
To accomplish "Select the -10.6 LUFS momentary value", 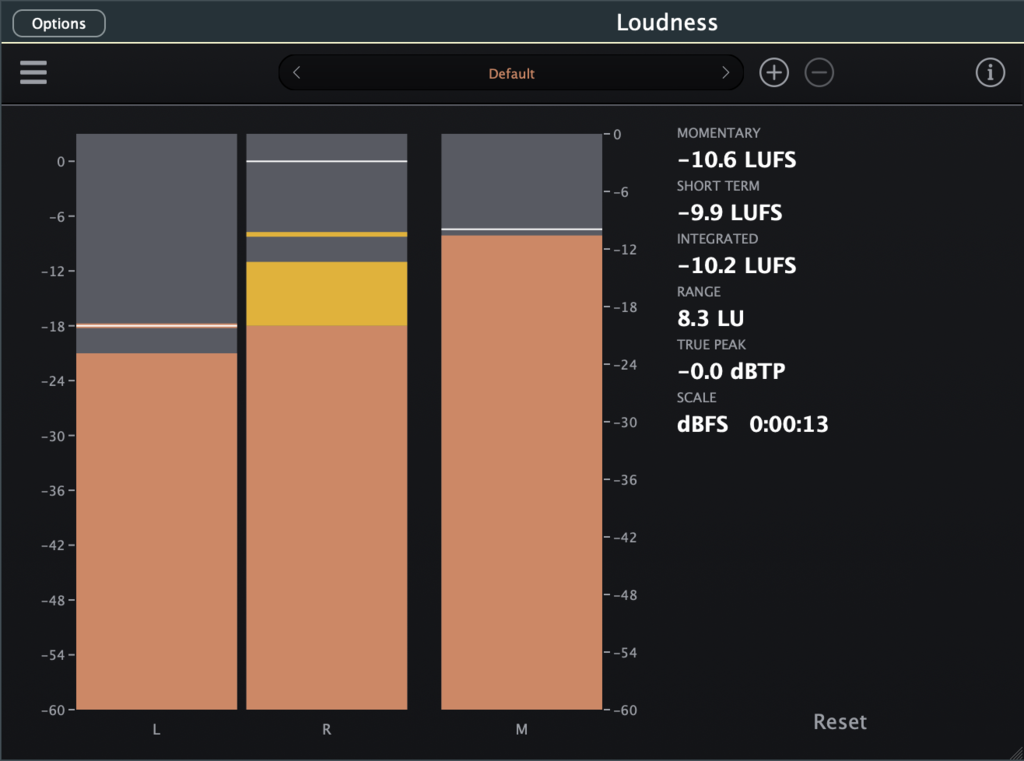I will (x=737, y=160).
